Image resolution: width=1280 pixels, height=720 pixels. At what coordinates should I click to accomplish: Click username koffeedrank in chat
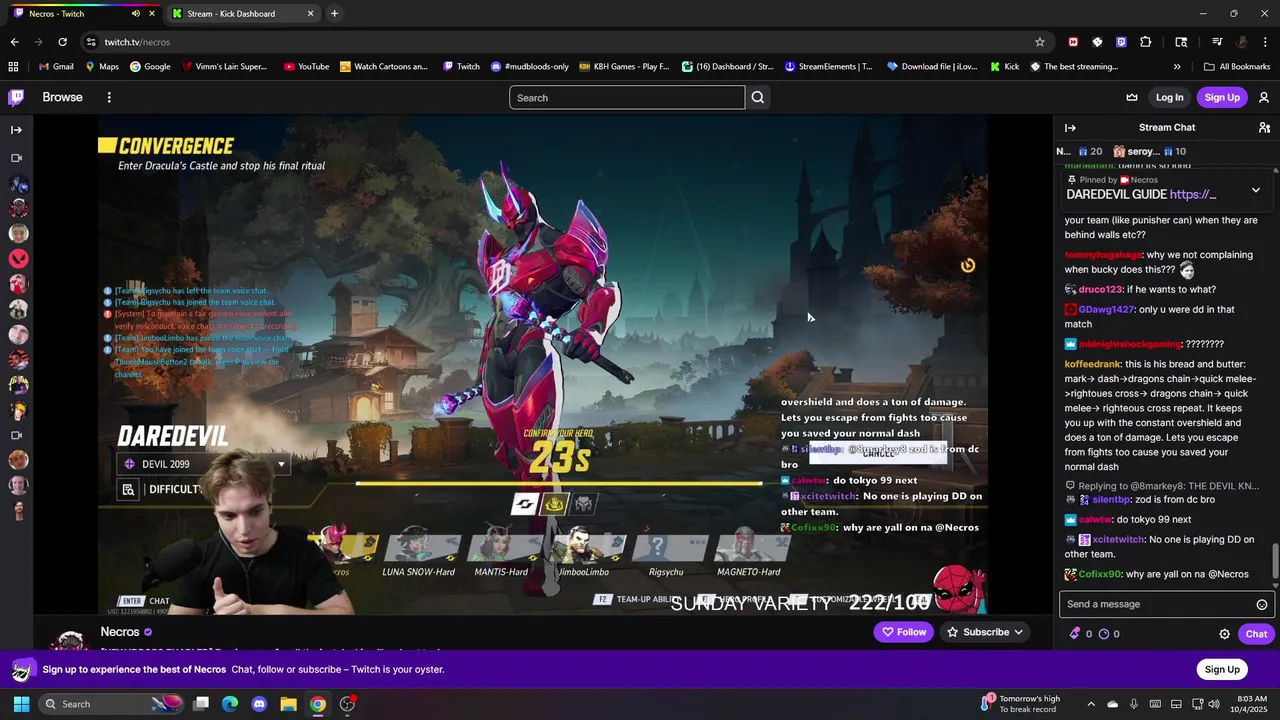(1093, 364)
